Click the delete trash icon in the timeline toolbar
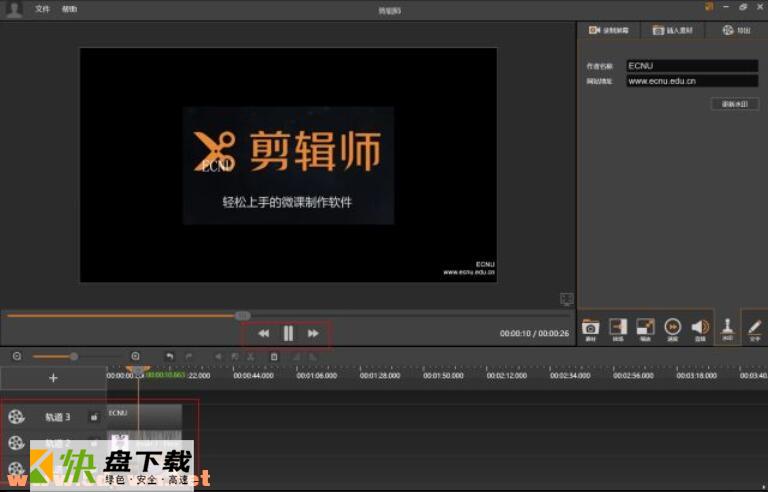 pos(274,356)
